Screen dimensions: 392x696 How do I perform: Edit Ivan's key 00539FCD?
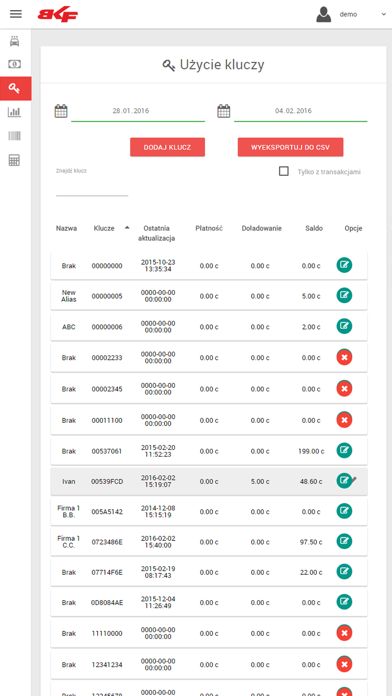tap(344, 481)
